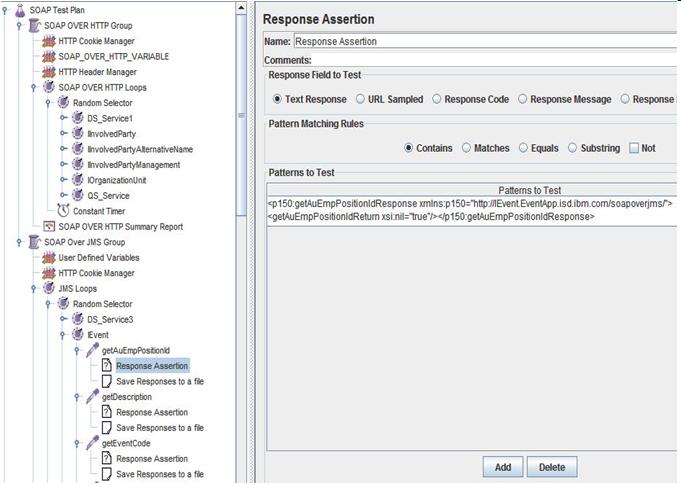Collapse the IEvent node
The width and height of the screenshot is (681, 485).
[63, 335]
